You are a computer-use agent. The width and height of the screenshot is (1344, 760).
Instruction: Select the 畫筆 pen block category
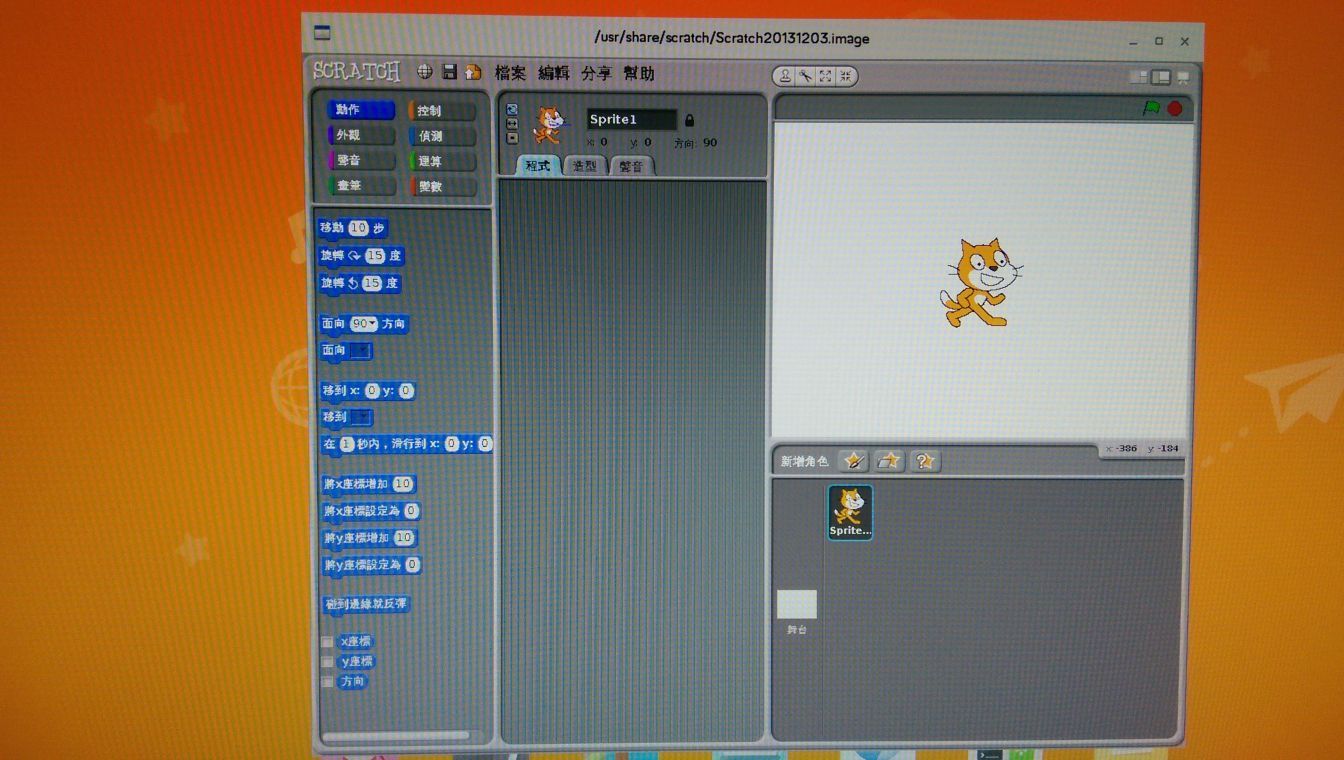(361, 186)
